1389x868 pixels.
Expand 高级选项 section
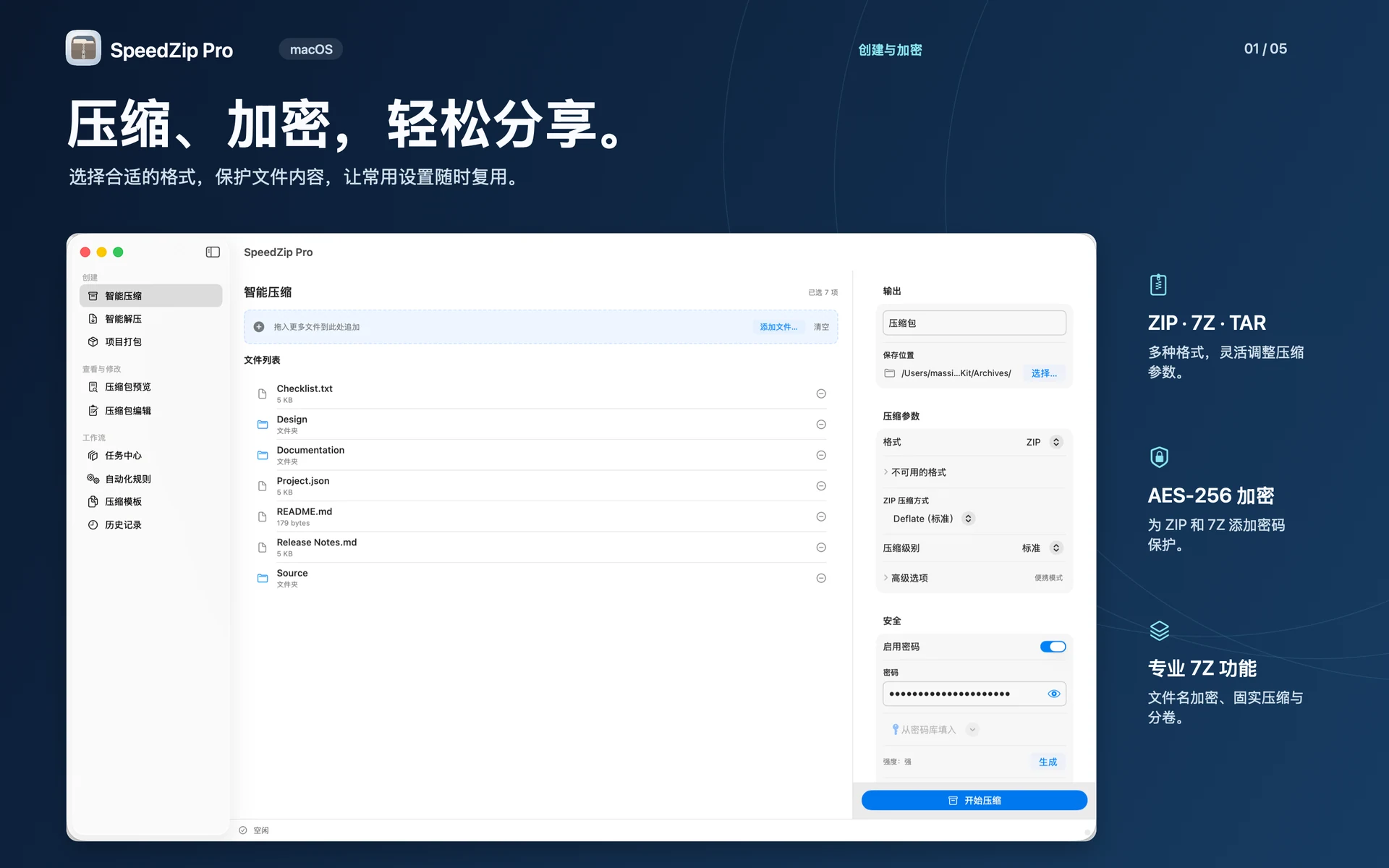coord(906,578)
